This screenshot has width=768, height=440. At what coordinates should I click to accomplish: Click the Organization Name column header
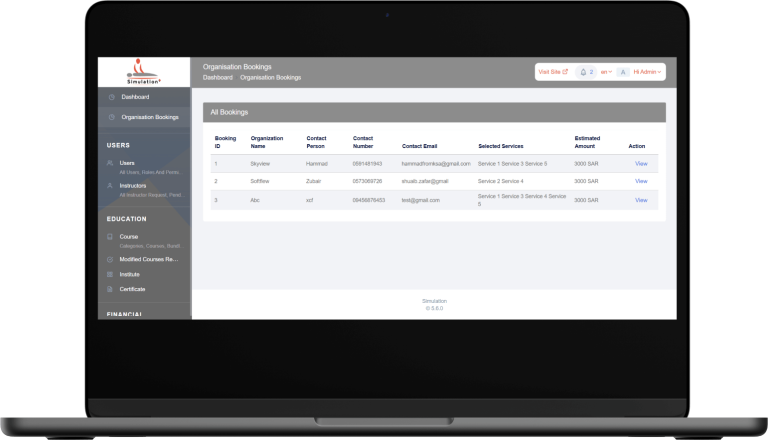pyautogui.click(x=267, y=142)
